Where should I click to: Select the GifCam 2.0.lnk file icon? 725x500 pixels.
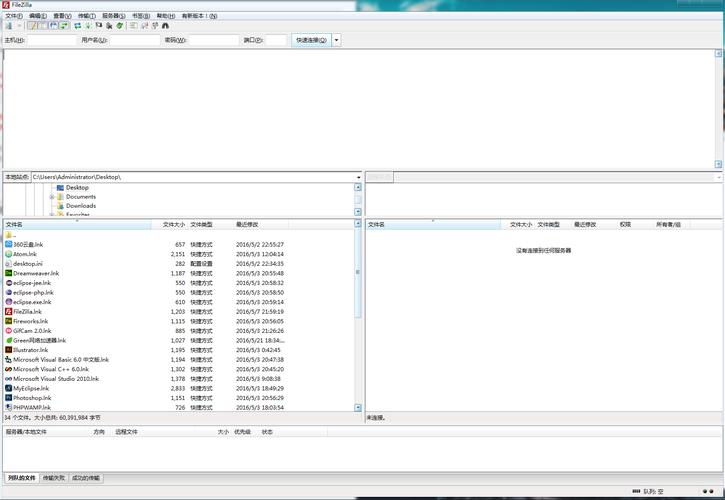coord(8,331)
